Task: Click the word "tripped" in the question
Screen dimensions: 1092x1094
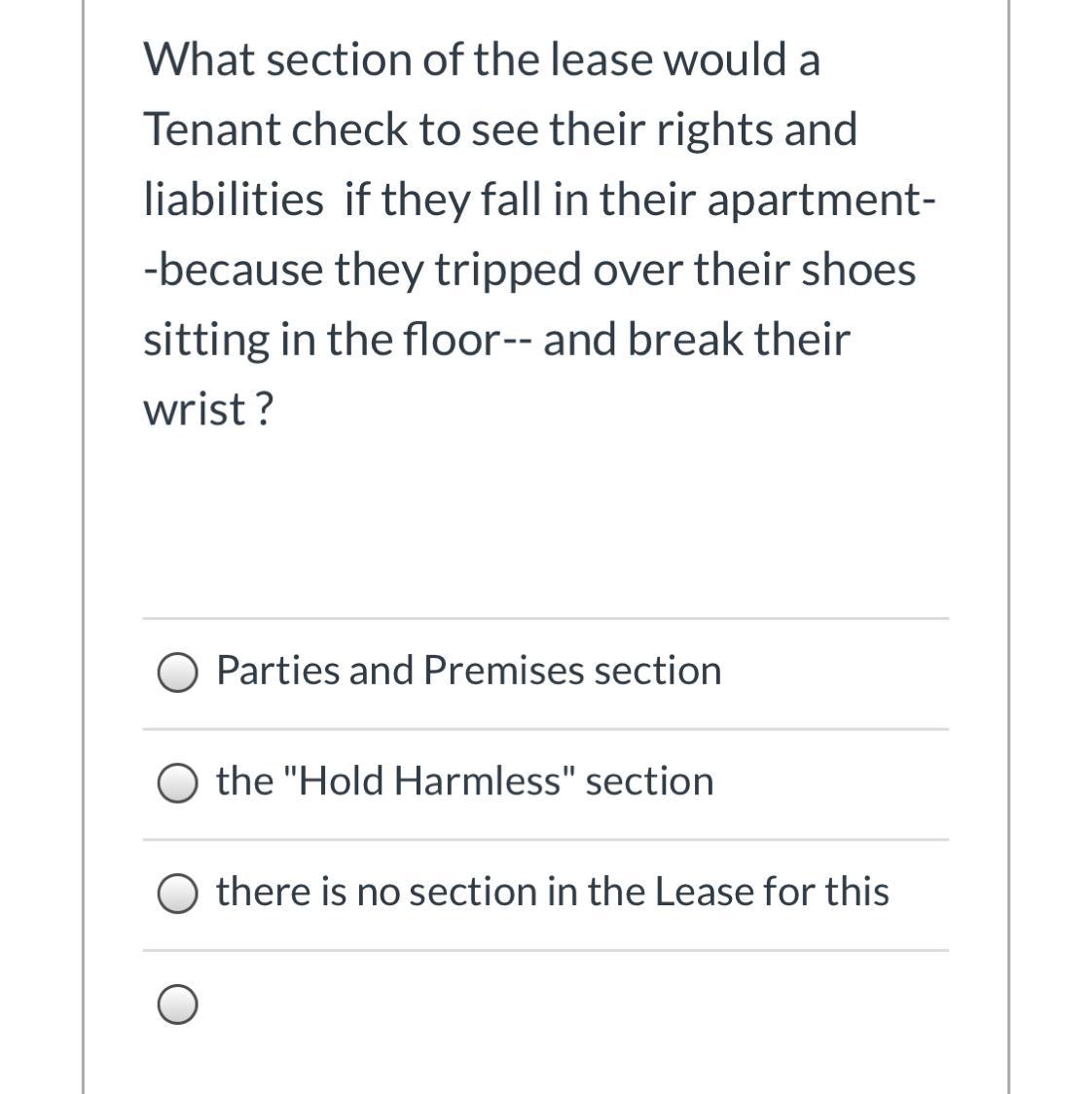Action: tap(507, 271)
